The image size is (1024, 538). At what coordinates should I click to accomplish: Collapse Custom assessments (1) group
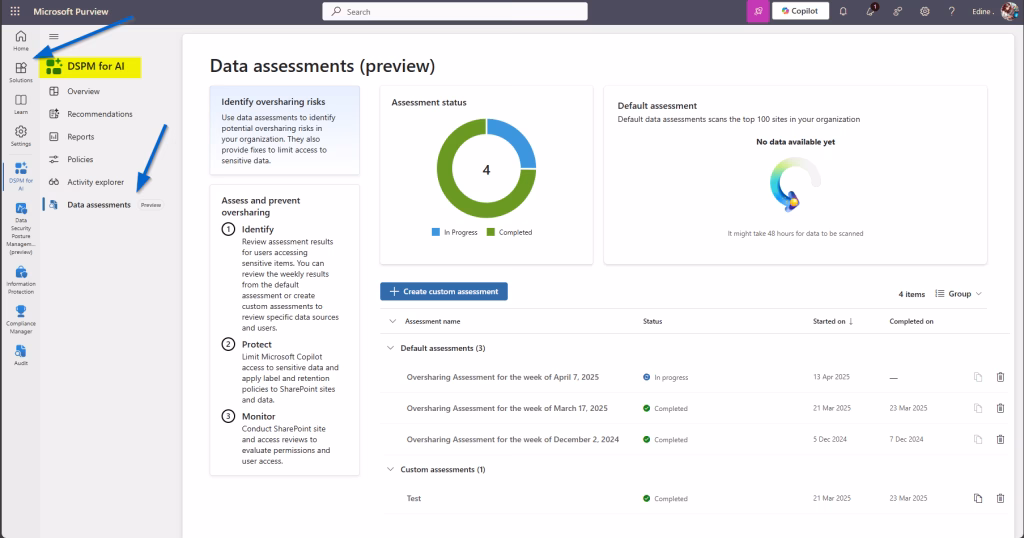tap(391, 469)
